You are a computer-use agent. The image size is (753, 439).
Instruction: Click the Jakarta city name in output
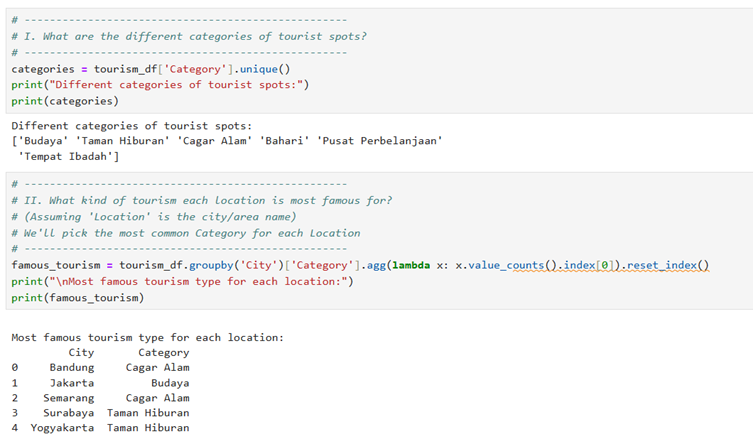coord(71,382)
